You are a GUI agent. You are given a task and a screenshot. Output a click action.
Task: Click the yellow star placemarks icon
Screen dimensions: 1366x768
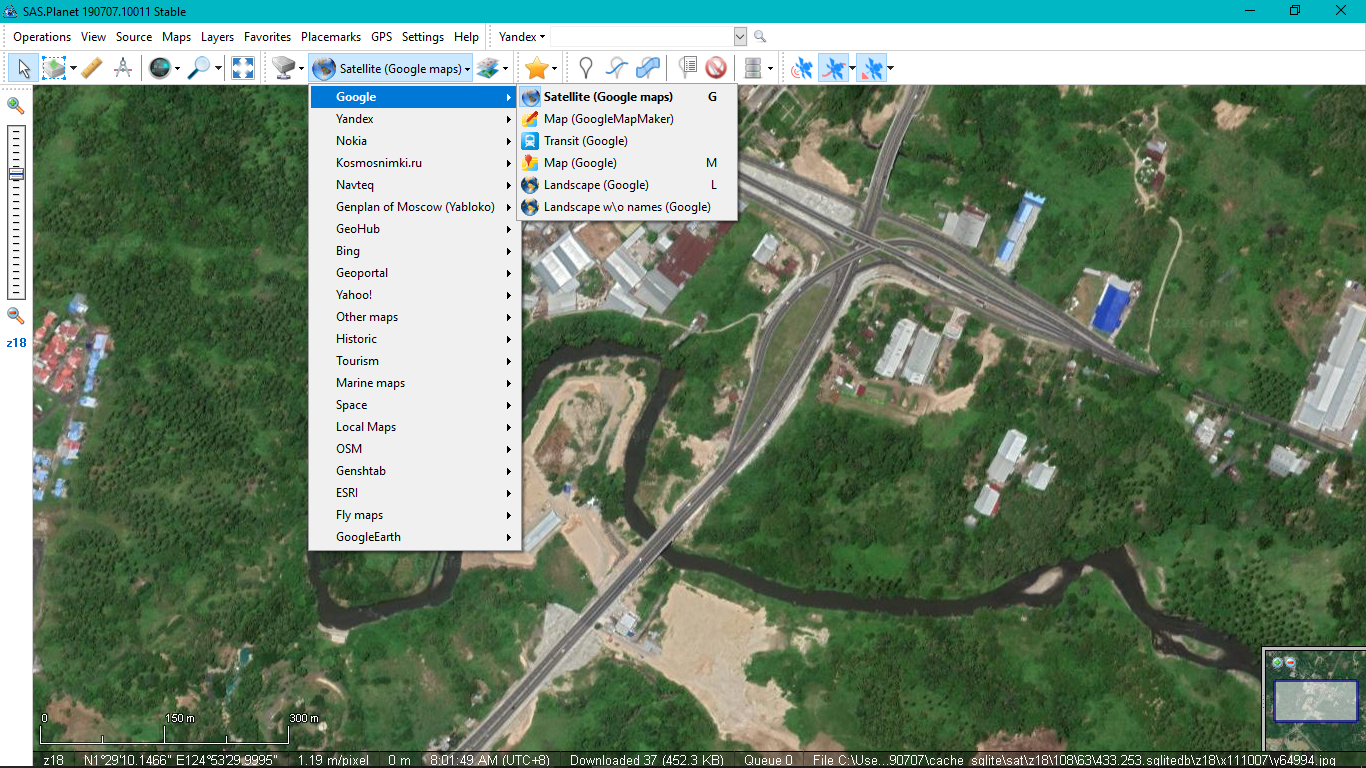(x=538, y=67)
